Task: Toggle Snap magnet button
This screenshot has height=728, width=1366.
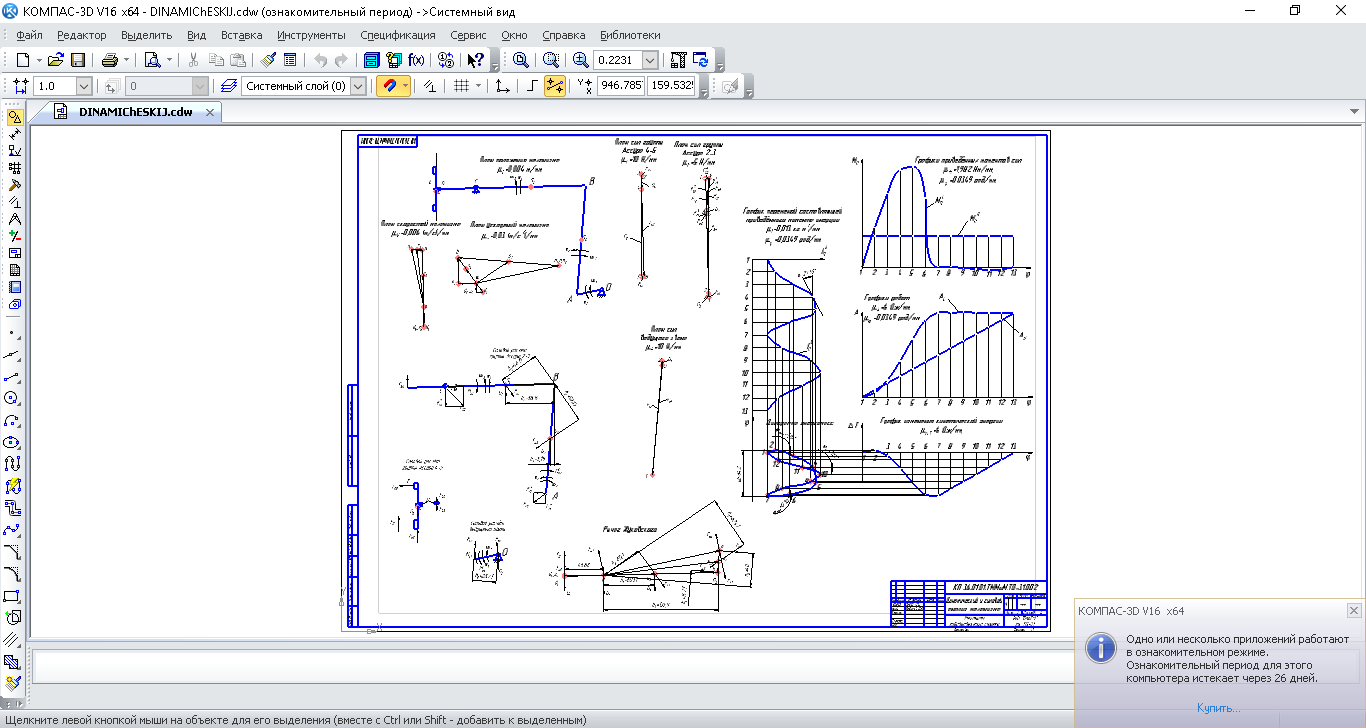Action: click(388, 86)
